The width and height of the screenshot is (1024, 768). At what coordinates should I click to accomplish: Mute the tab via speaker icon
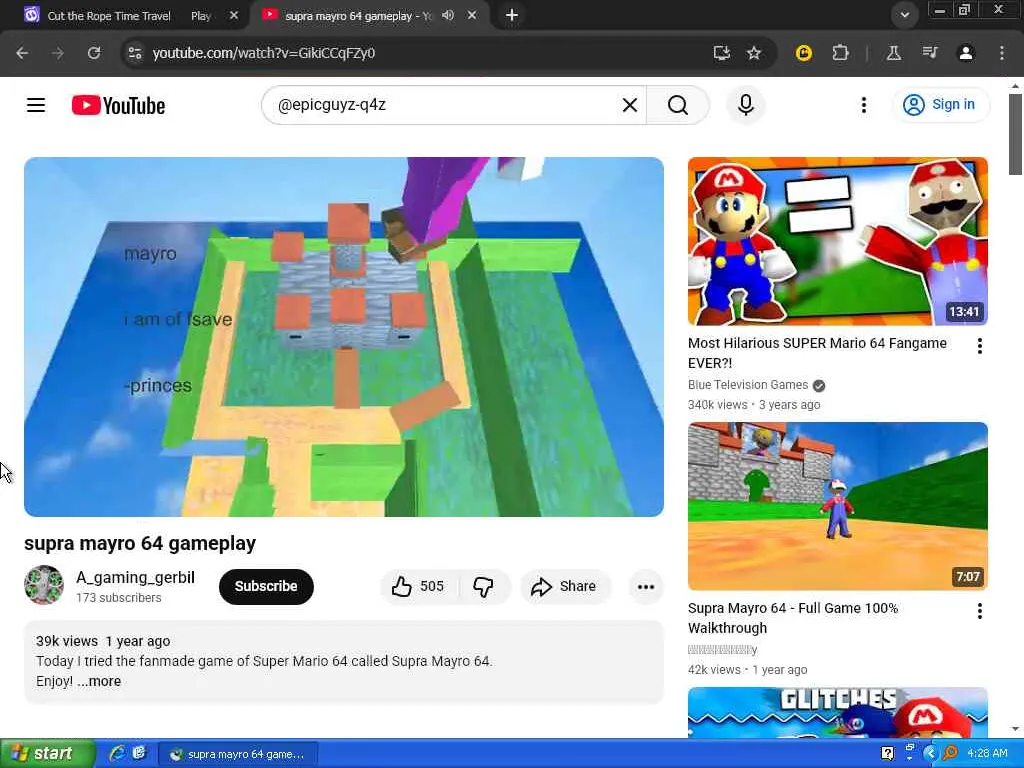coord(447,15)
